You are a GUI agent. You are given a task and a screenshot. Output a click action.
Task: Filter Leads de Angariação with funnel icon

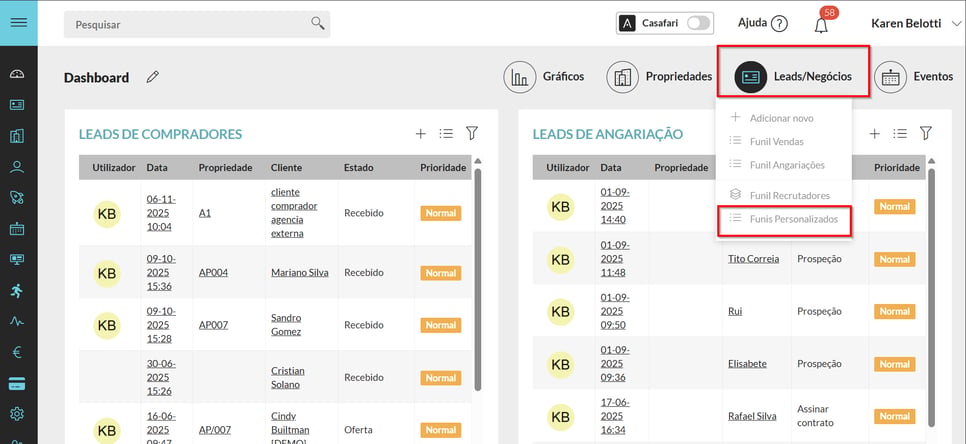point(925,133)
